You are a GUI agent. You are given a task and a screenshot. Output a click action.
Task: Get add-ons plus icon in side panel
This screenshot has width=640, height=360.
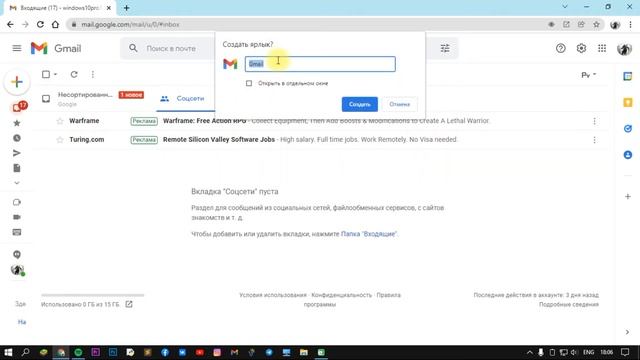click(628, 197)
